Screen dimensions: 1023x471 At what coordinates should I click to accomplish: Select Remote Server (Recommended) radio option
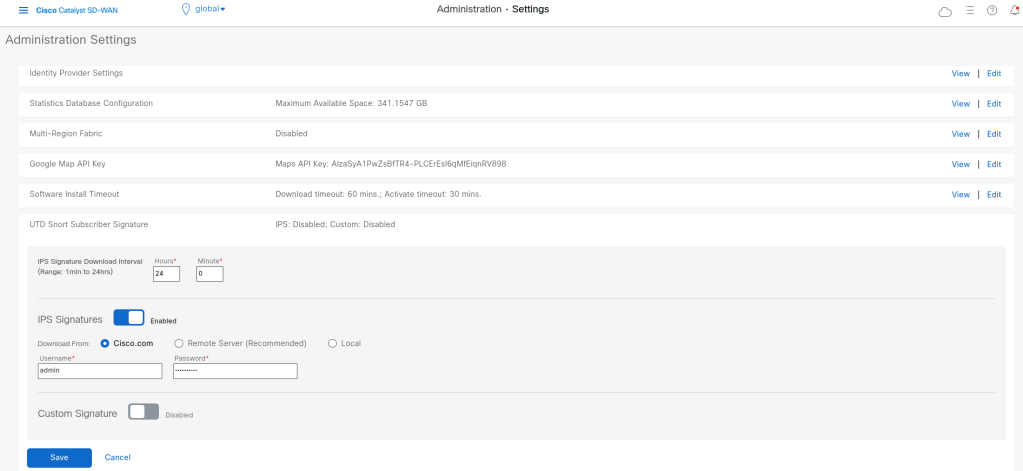point(179,343)
